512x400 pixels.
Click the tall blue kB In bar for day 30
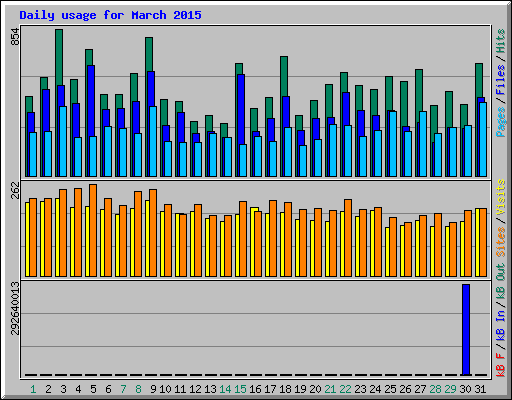[x=466, y=330]
